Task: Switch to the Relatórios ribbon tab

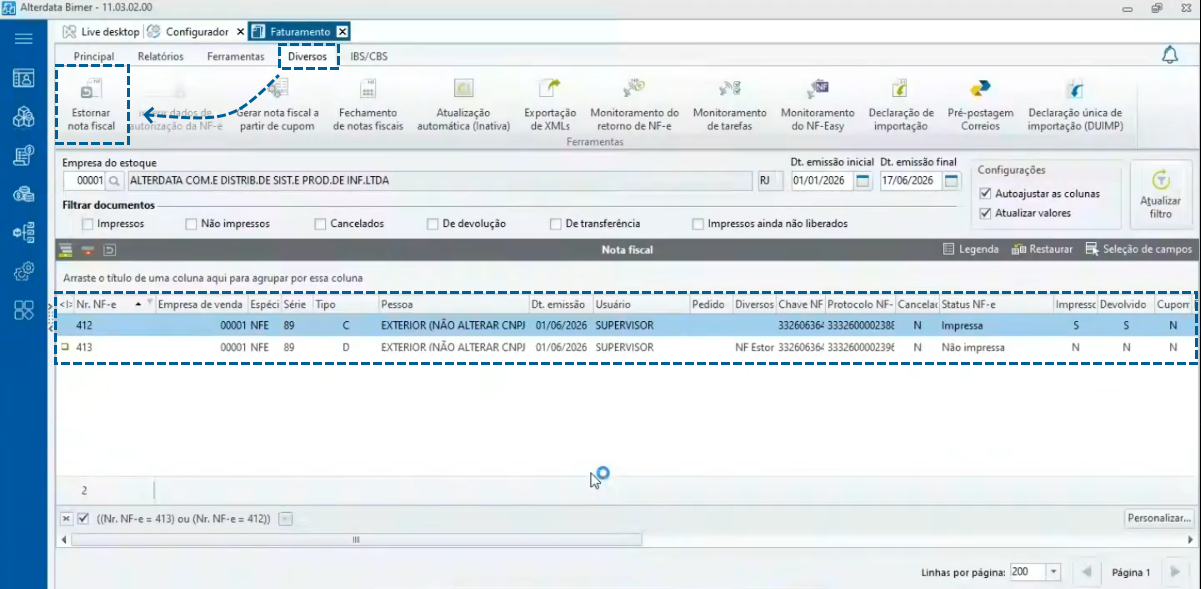Action: coord(160,56)
